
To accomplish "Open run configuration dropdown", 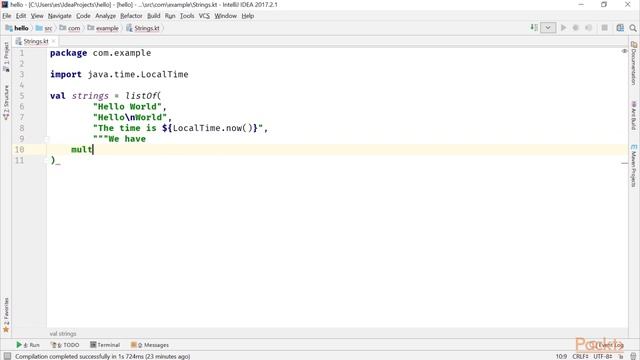I will point(548,28).
